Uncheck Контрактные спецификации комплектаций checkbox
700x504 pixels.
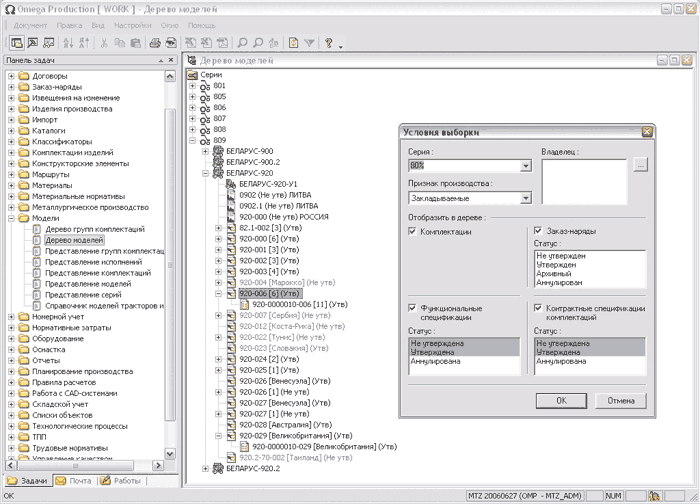coord(538,308)
